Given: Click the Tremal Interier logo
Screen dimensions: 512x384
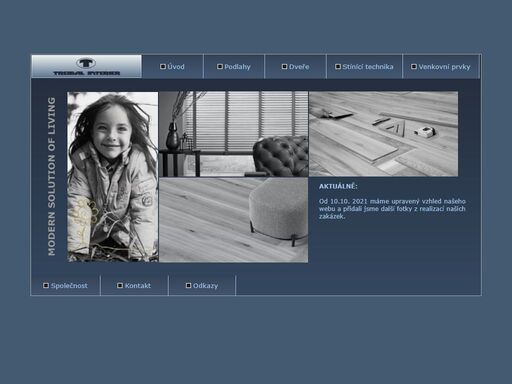Looking at the screenshot, I should [x=86, y=66].
